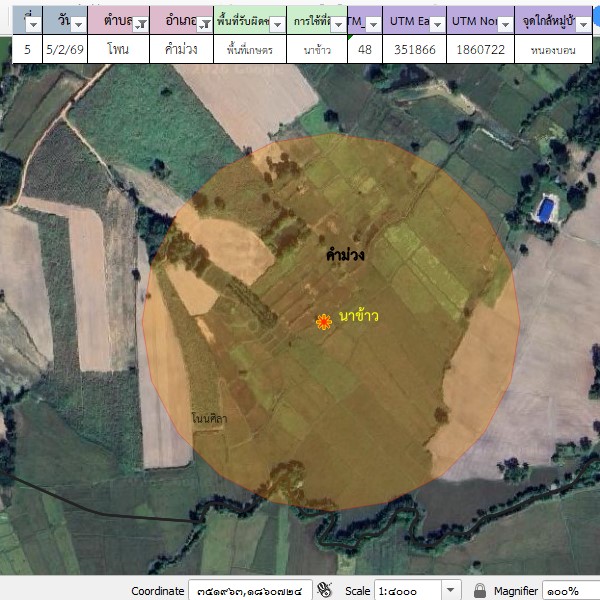Open filter for UTM East column

[x=435, y=23]
